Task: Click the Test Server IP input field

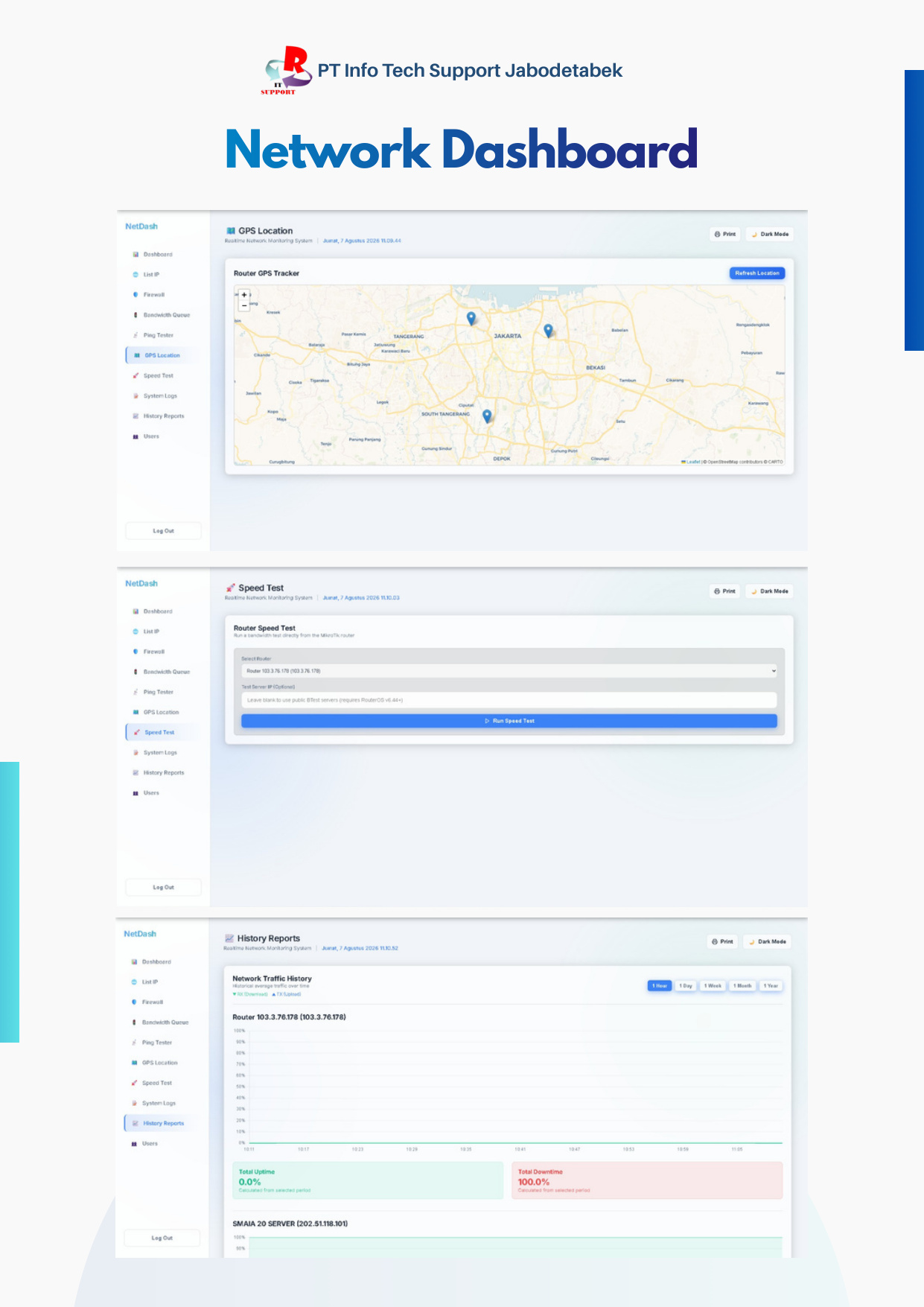Action: 509,700
